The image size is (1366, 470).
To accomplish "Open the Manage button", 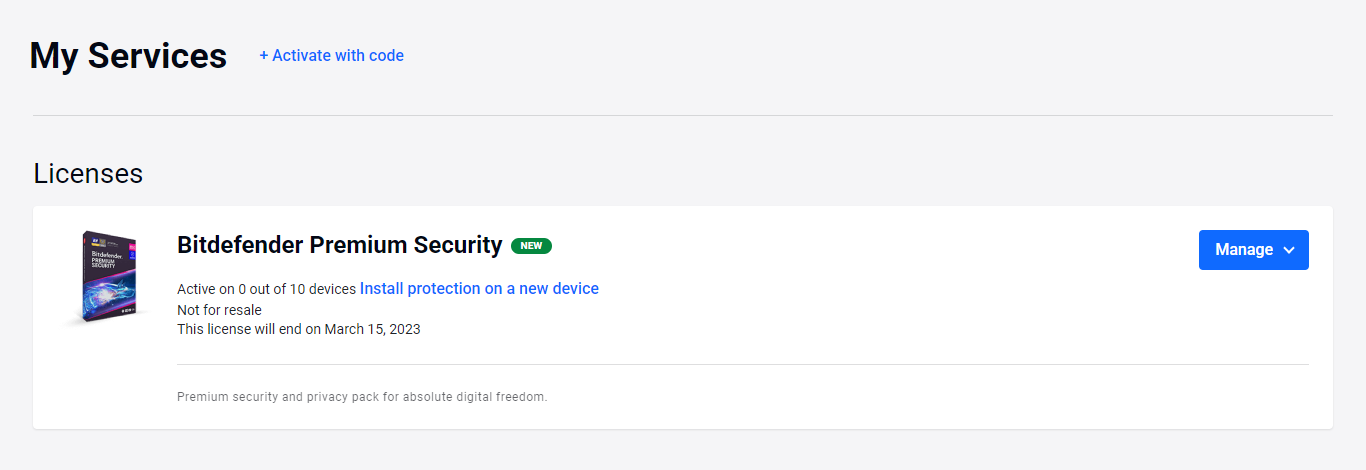I will 1253,250.
